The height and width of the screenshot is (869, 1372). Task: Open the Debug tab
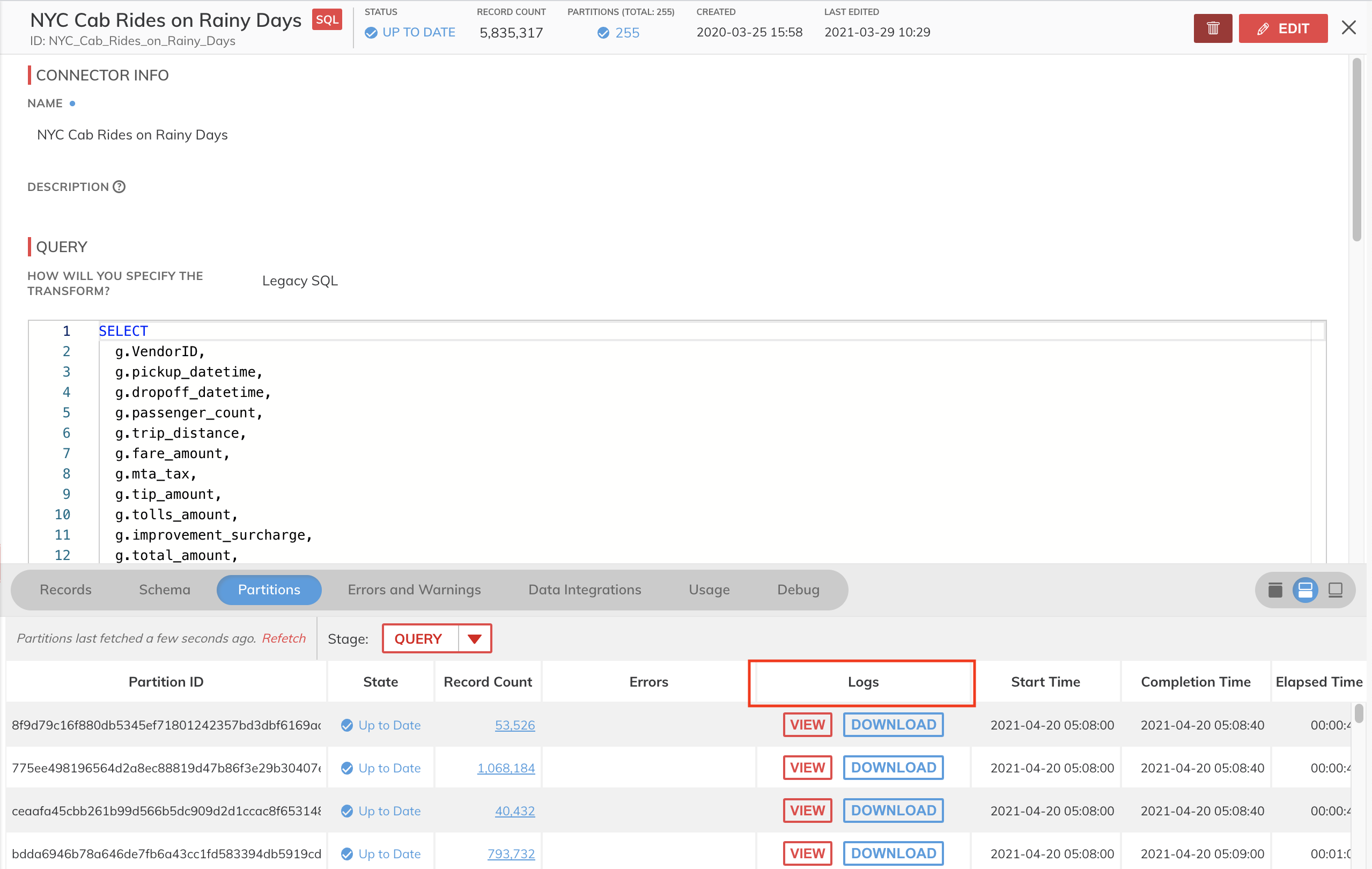(798, 590)
